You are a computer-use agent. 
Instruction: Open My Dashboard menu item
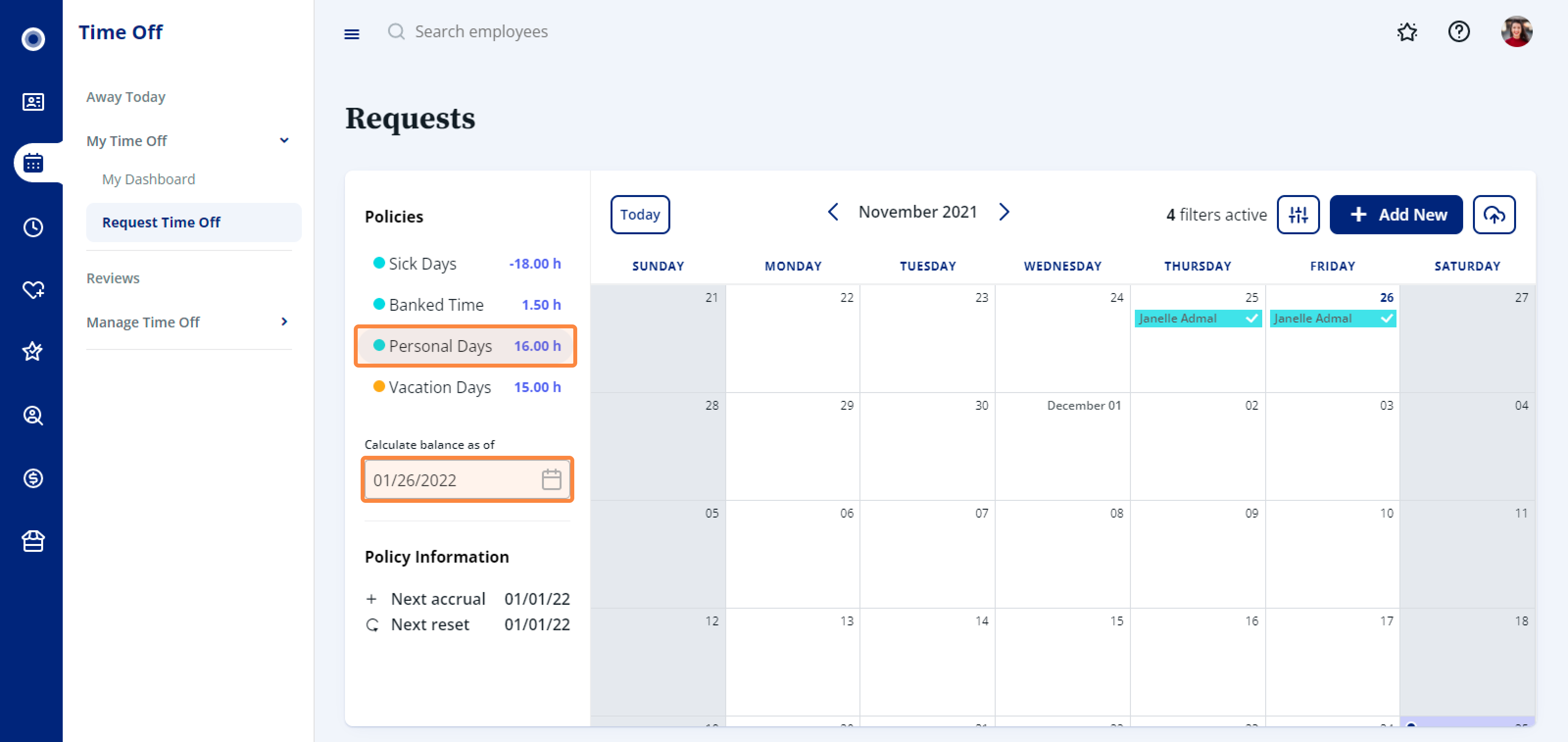click(x=148, y=179)
